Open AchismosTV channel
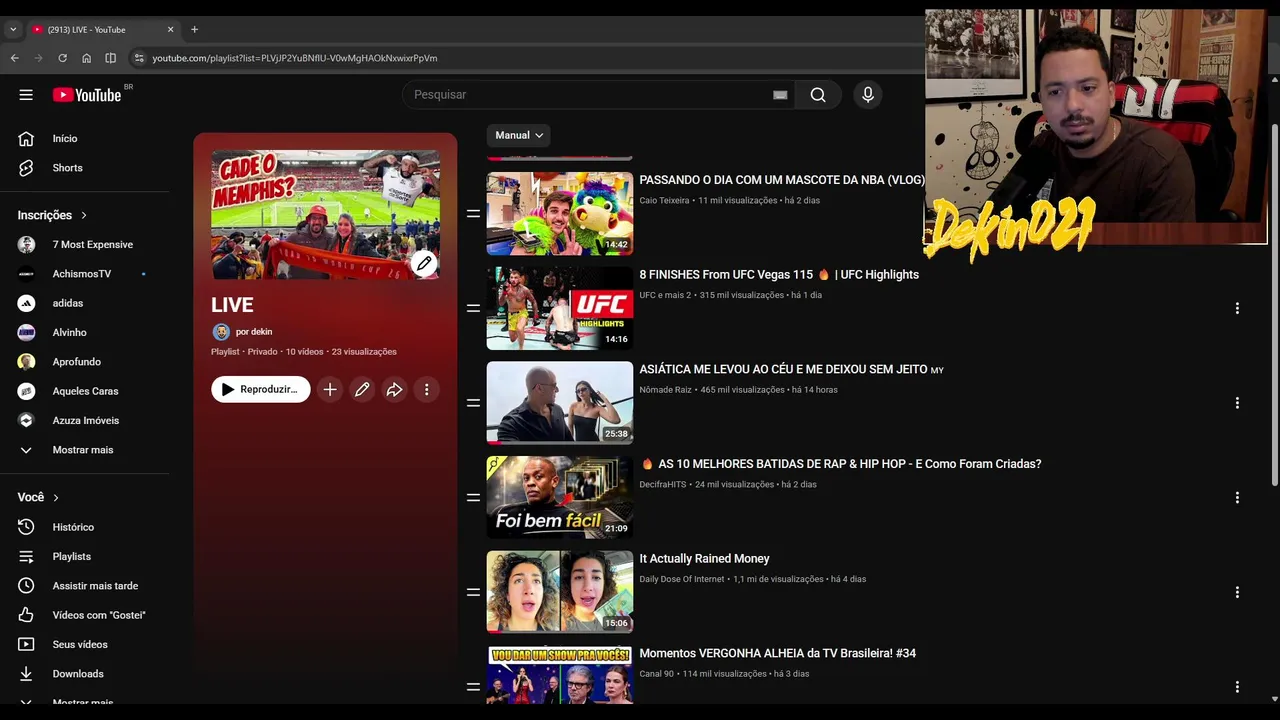1280x720 pixels. point(82,274)
